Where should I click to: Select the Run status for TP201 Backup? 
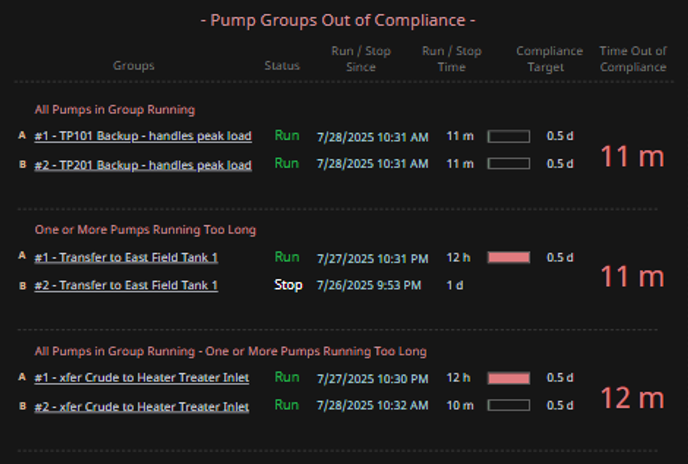(287, 164)
